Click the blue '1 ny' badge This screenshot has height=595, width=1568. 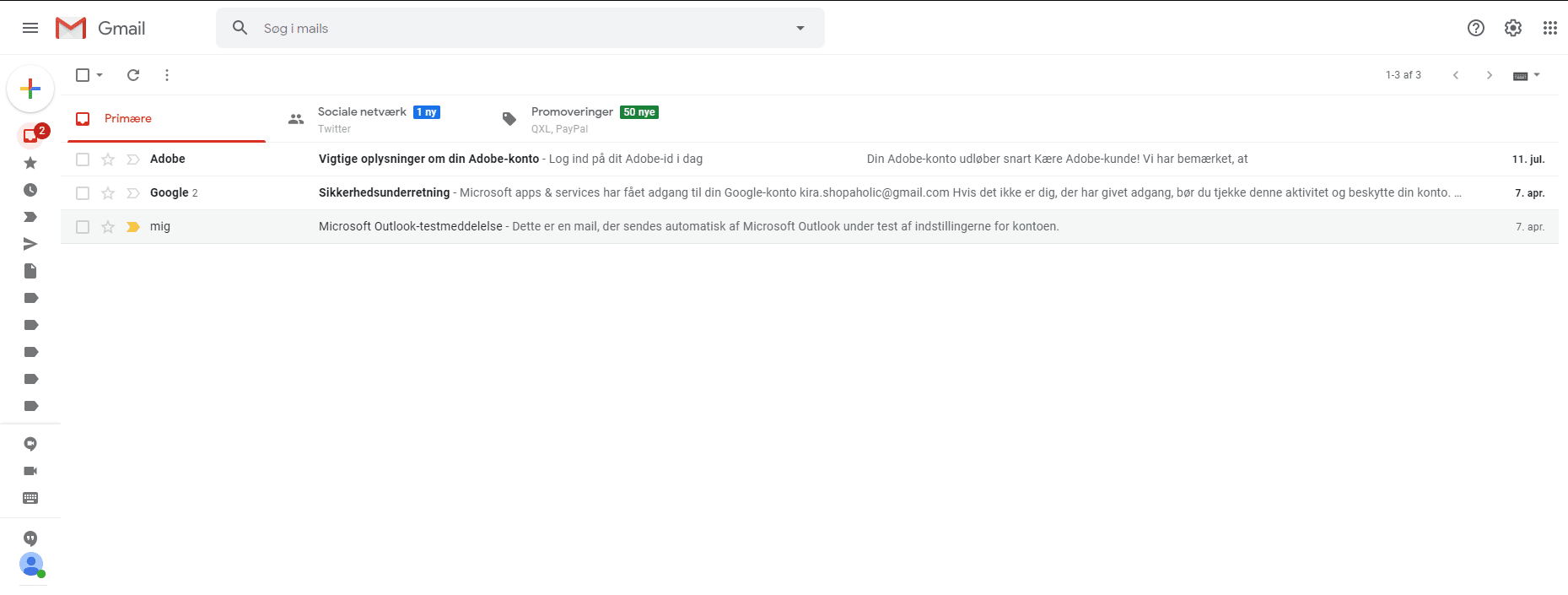click(427, 112)
